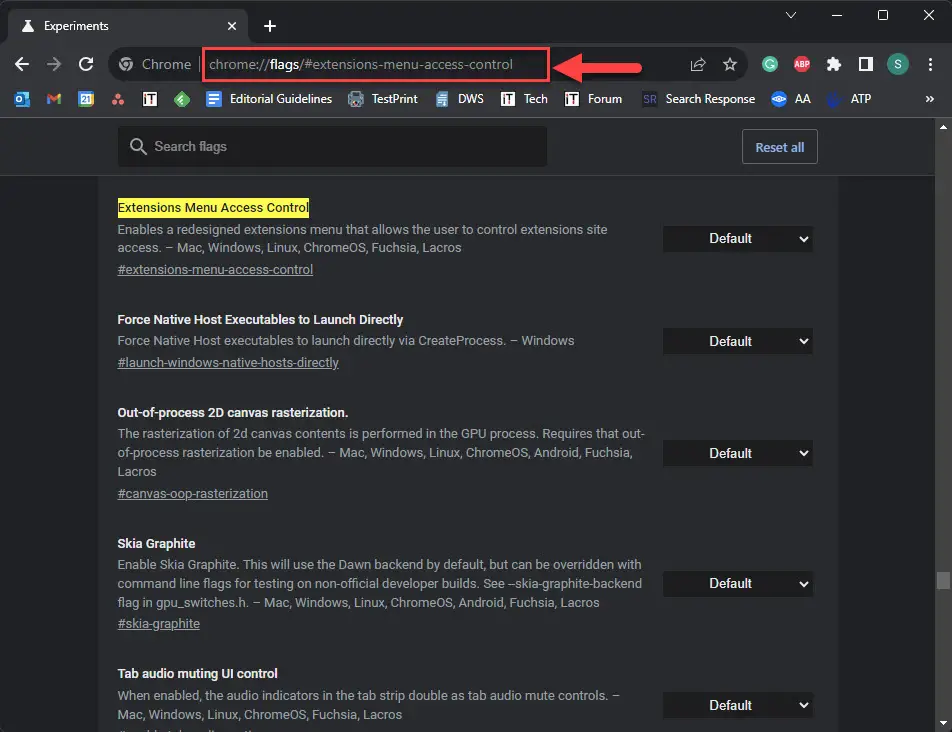Open the Skia Graphite flag dropdown

click(738, 584)
